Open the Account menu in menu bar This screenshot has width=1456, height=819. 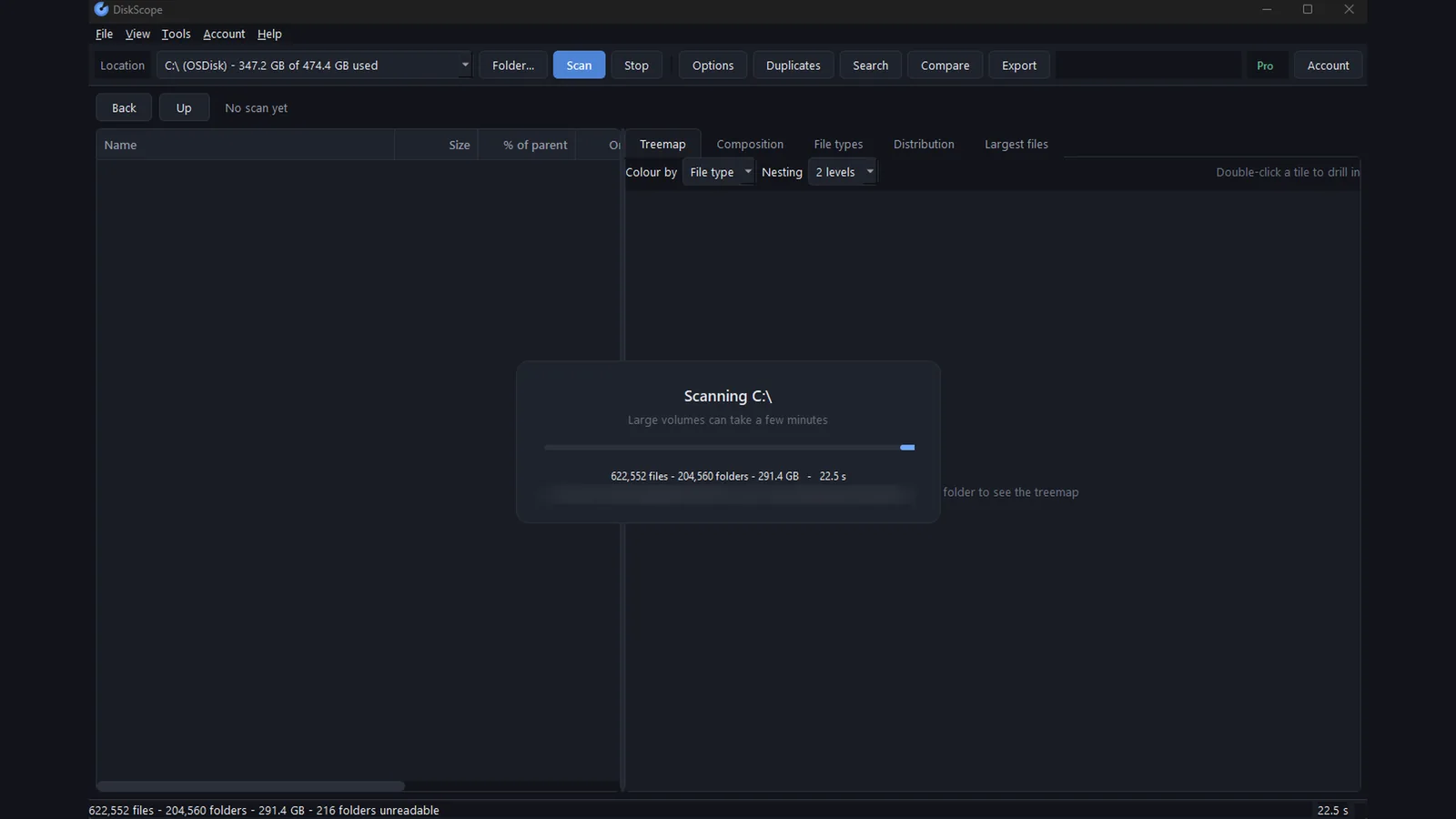click(224, 34)
